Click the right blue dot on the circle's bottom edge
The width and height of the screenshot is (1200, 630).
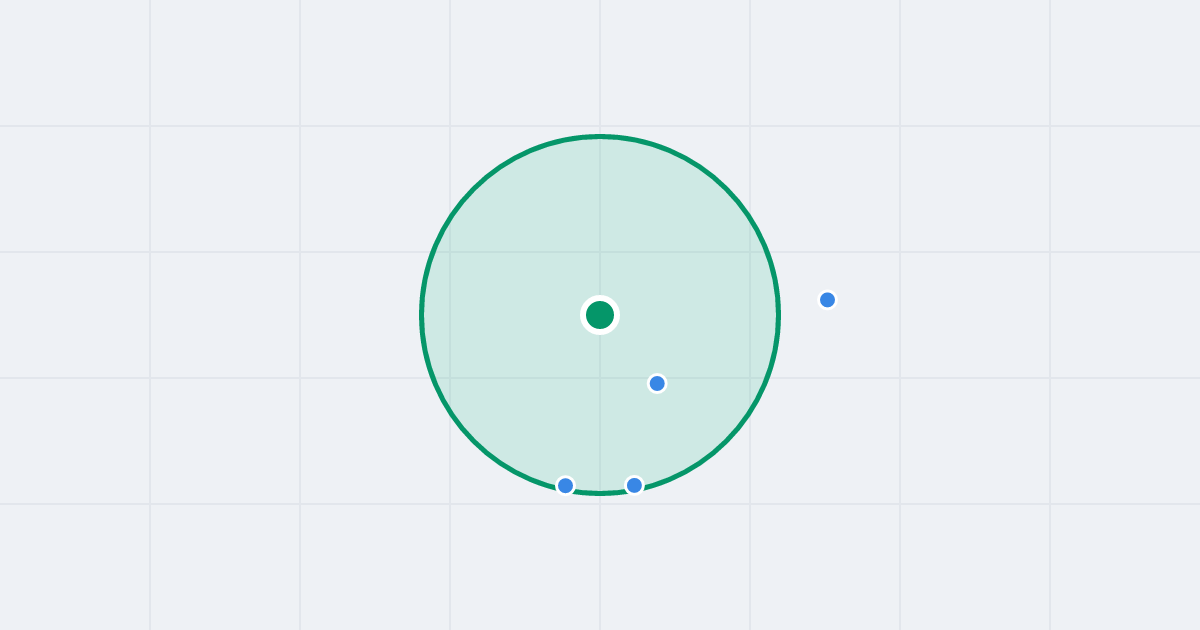[634, 485]
